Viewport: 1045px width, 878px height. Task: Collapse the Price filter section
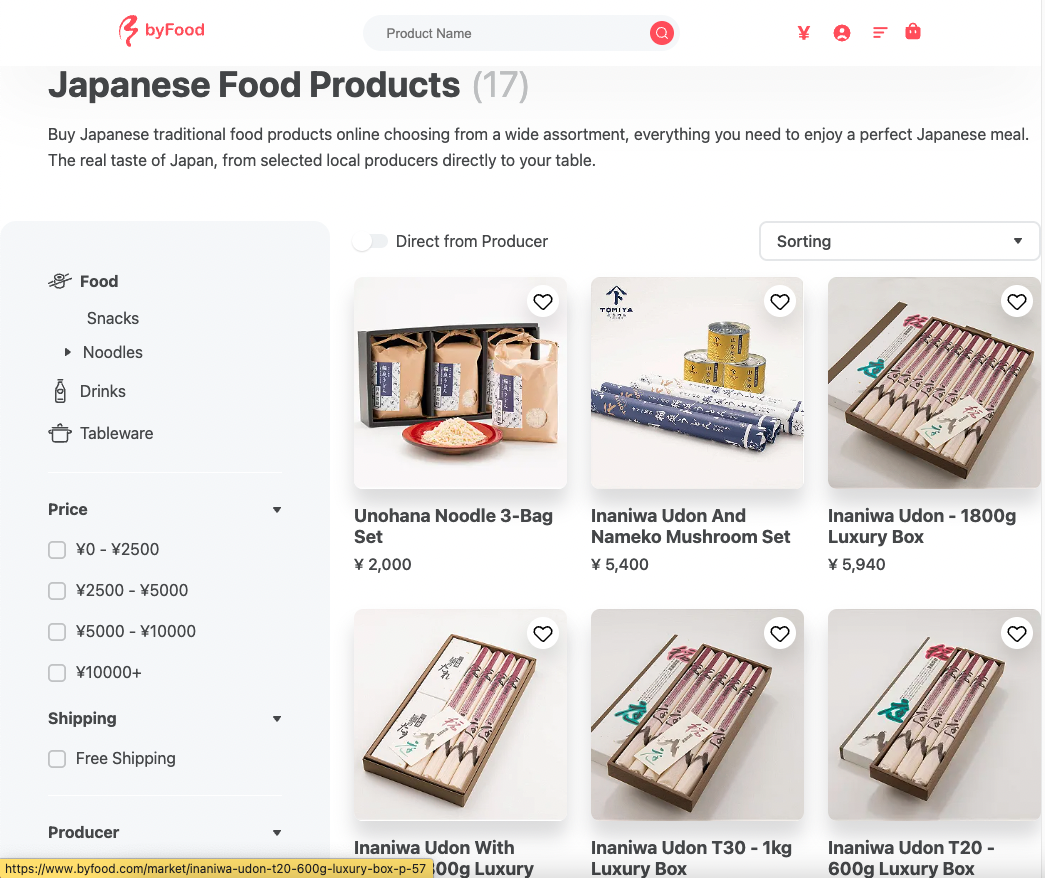(x=277, y=510)
